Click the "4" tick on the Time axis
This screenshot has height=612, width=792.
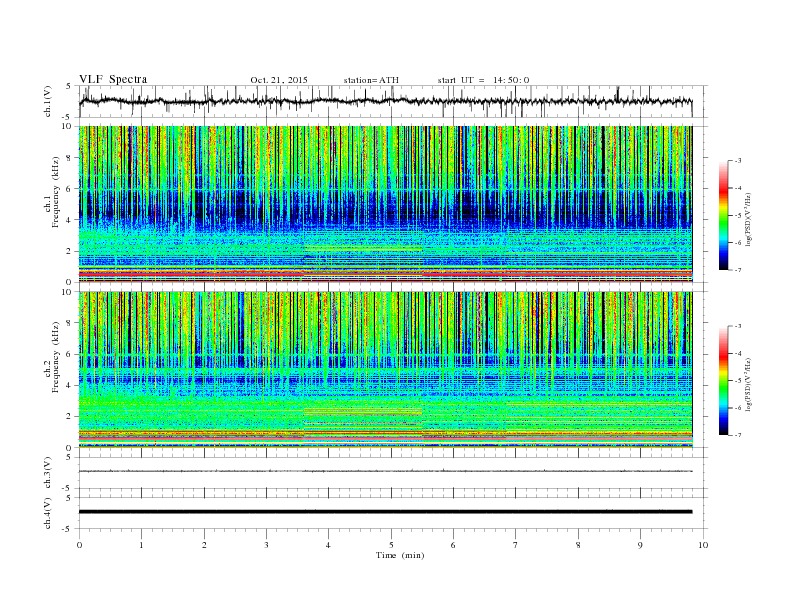coord(329,545)
